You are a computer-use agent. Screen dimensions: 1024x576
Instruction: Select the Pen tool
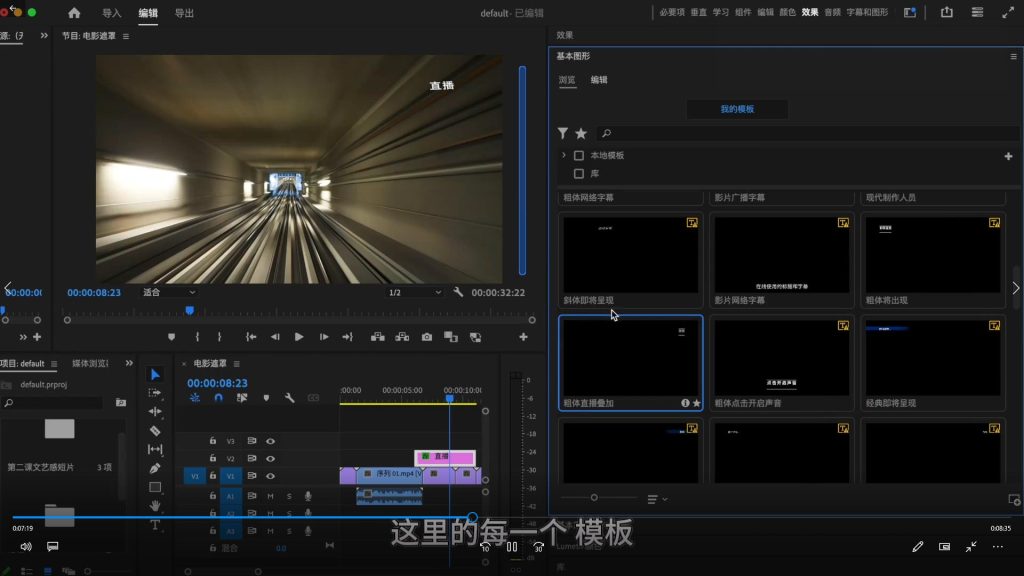tap(155, 468)
